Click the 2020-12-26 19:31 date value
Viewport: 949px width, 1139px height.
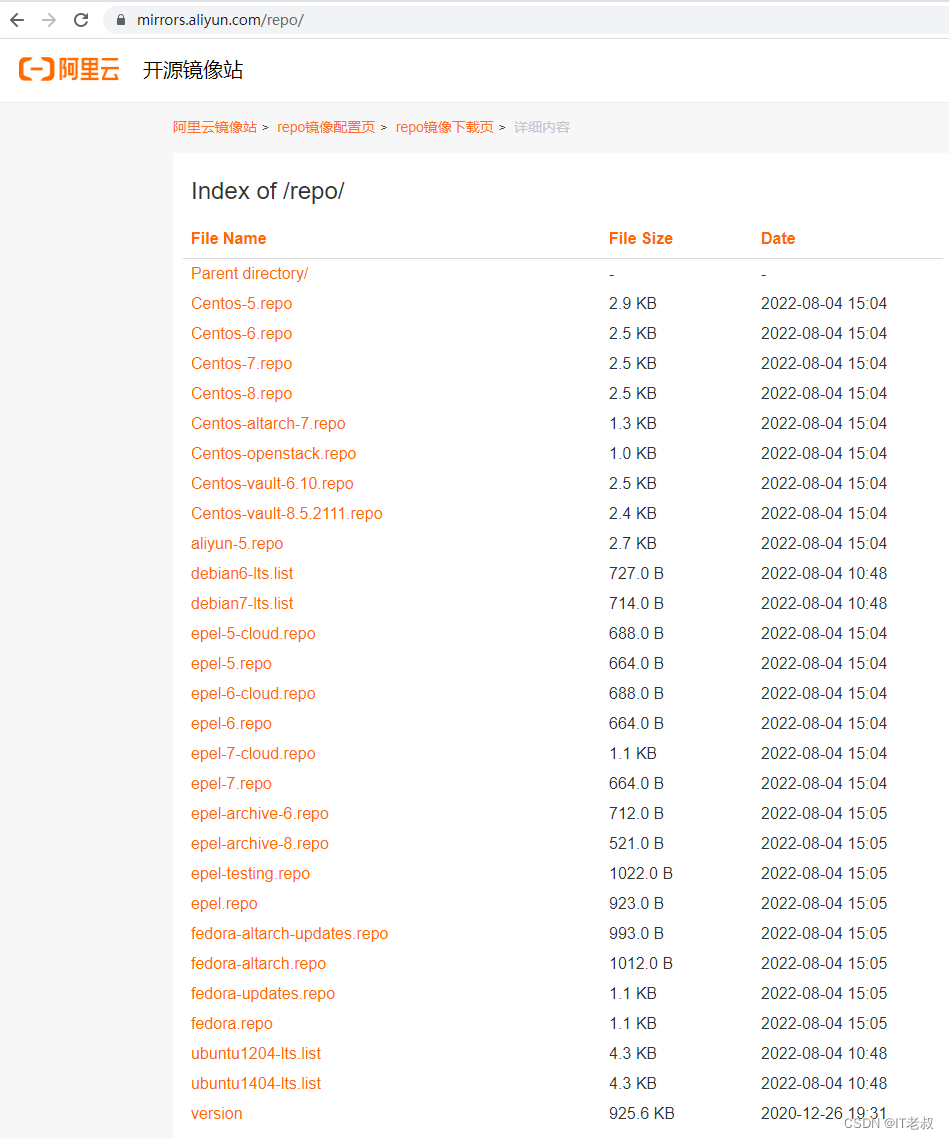[x=824, y=1114]
